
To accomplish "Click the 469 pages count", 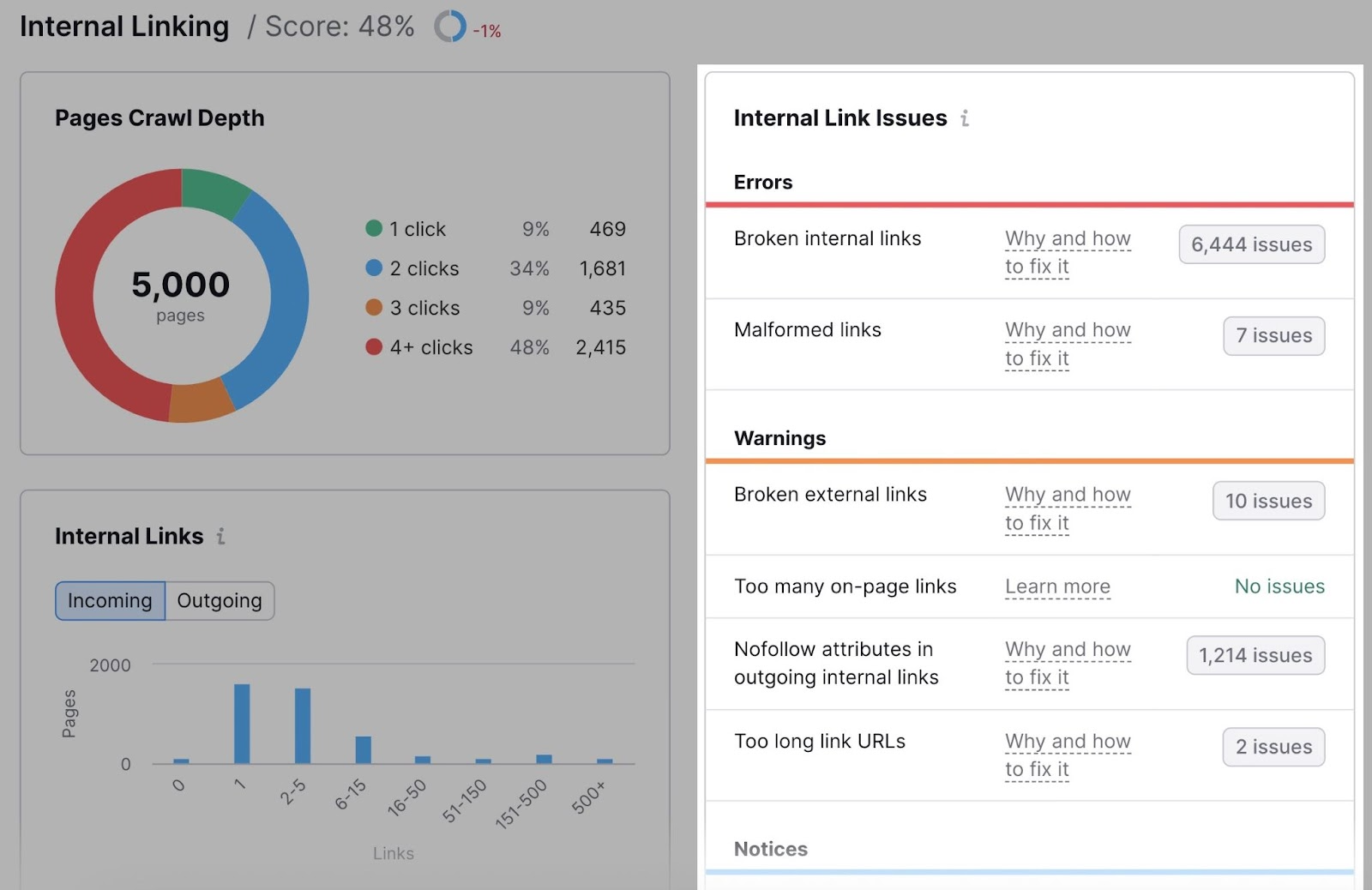I will tap(607, 229).
